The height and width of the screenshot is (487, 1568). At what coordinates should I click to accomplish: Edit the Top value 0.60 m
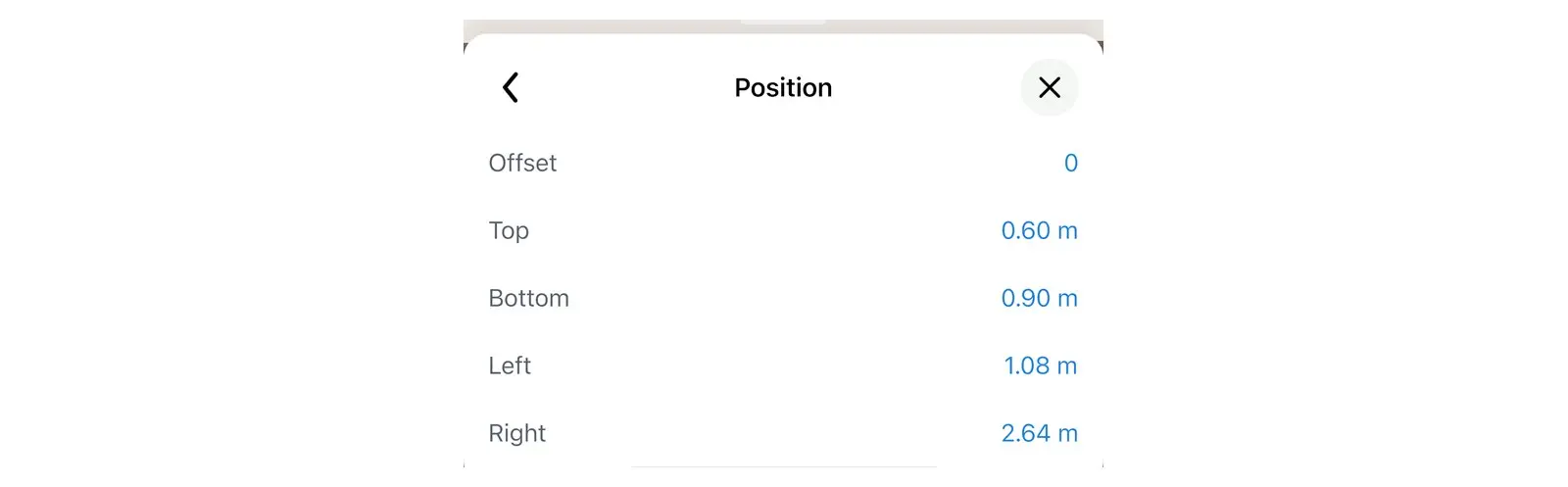pos(1040,230)
